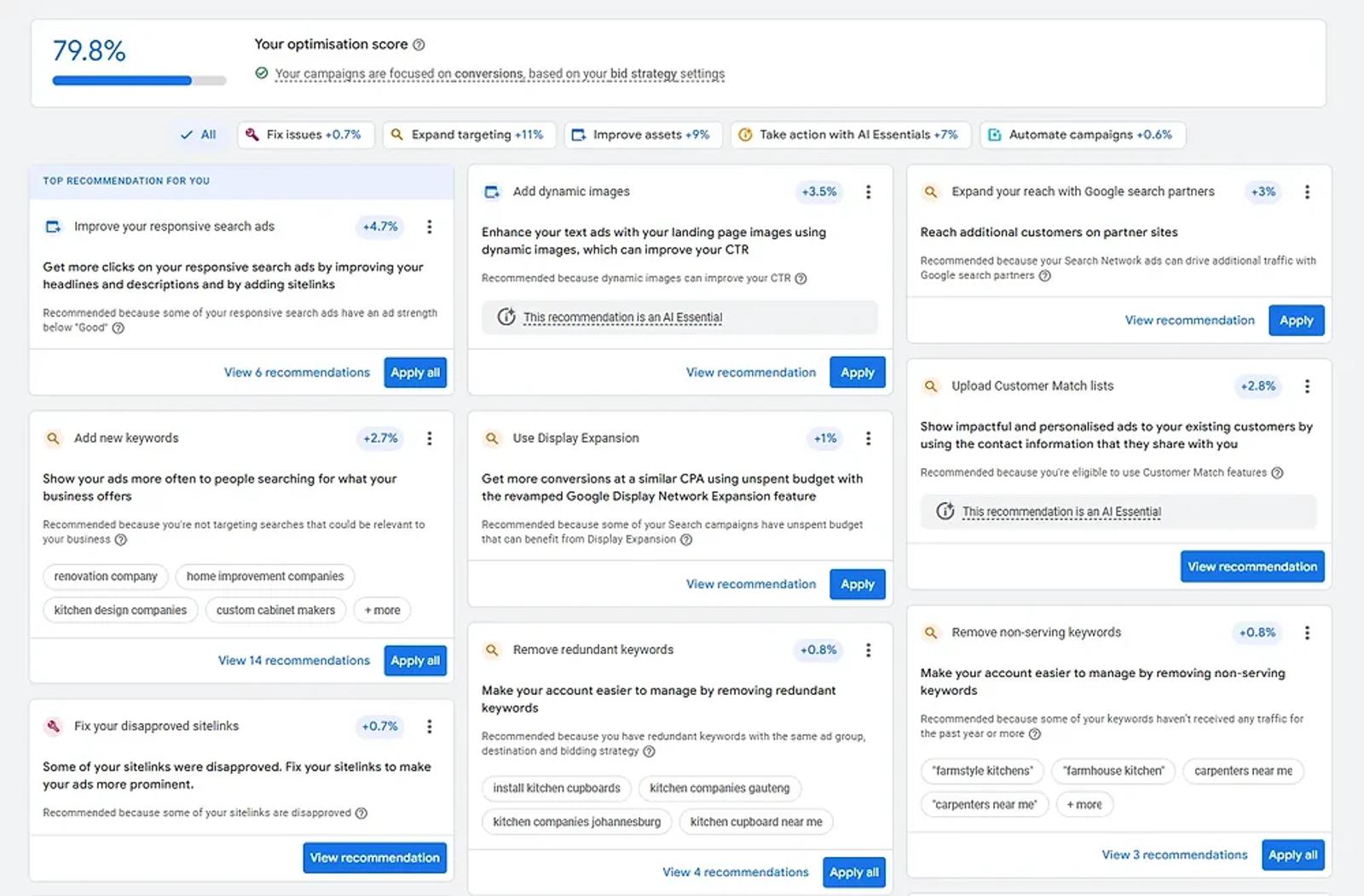Select the All filter
Screen dimensions: 1364x896
click(x=199, y=135)
